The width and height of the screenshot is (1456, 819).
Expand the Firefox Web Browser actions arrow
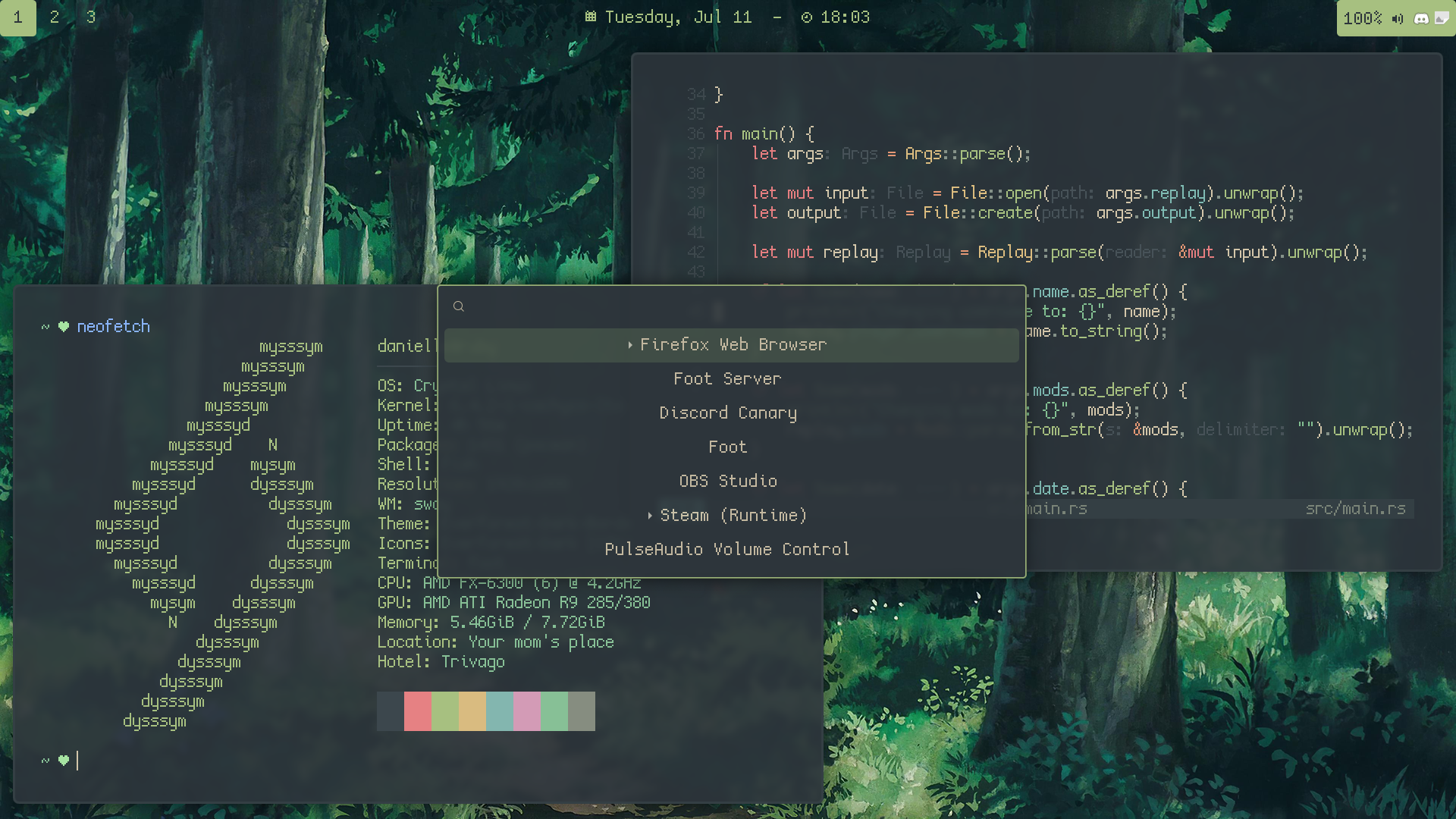pyautogui.click(x=630, y=345)
